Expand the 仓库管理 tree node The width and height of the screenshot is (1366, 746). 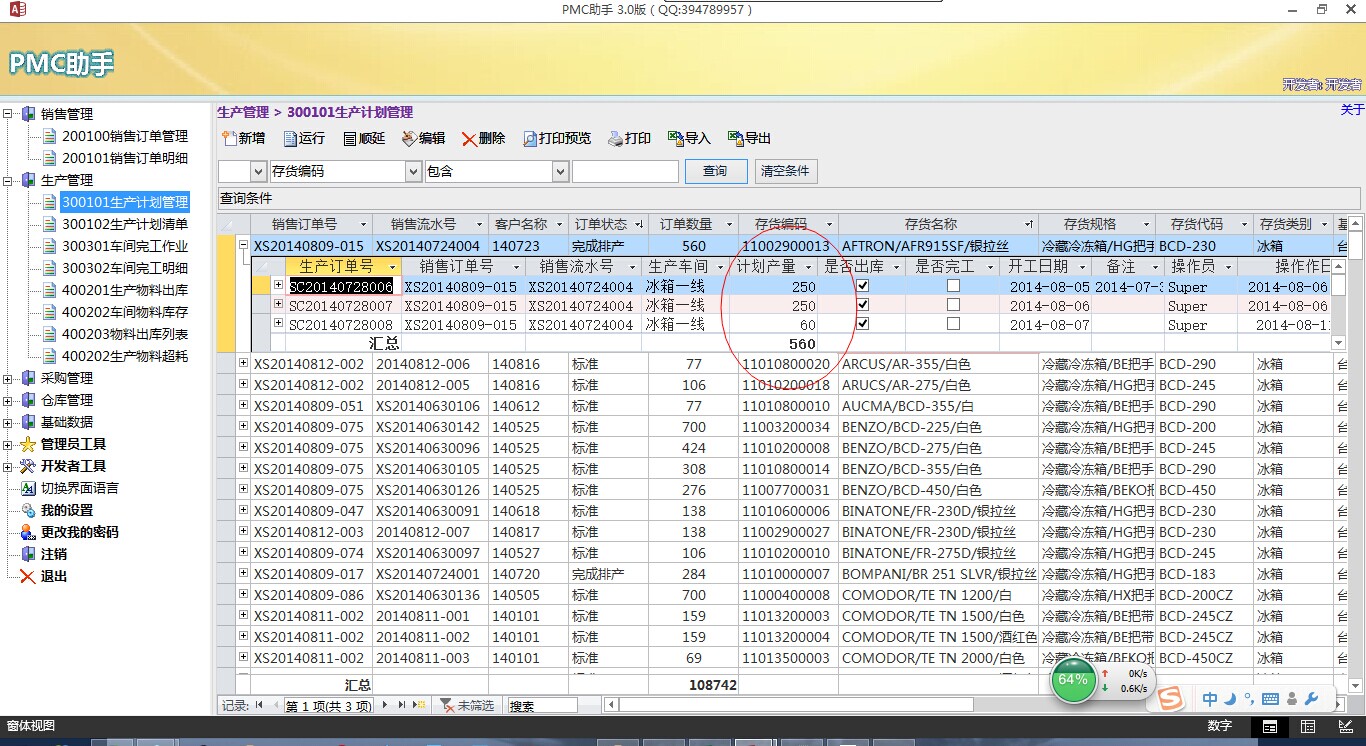pyautogui.click(x=9, y=400)
